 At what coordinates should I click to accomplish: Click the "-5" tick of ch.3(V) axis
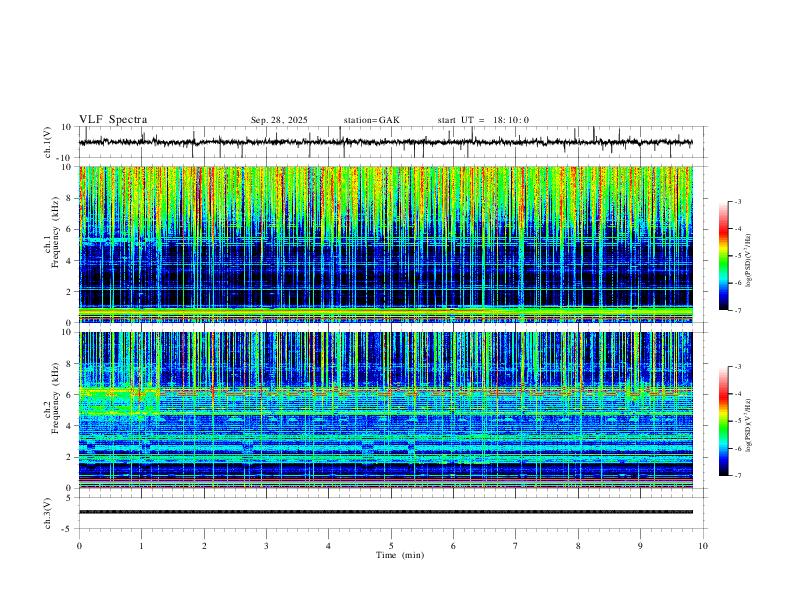68,529
